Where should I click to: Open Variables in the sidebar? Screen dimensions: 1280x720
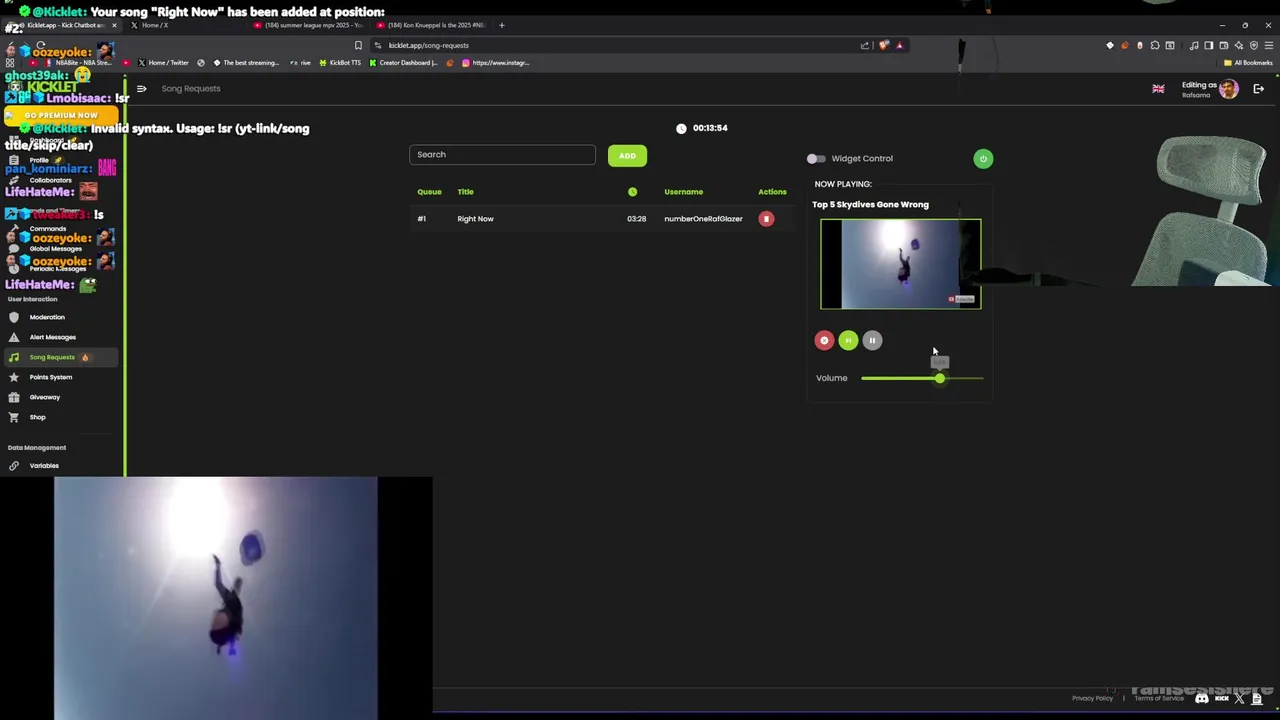pyautogui.click(x=44, y=466)
